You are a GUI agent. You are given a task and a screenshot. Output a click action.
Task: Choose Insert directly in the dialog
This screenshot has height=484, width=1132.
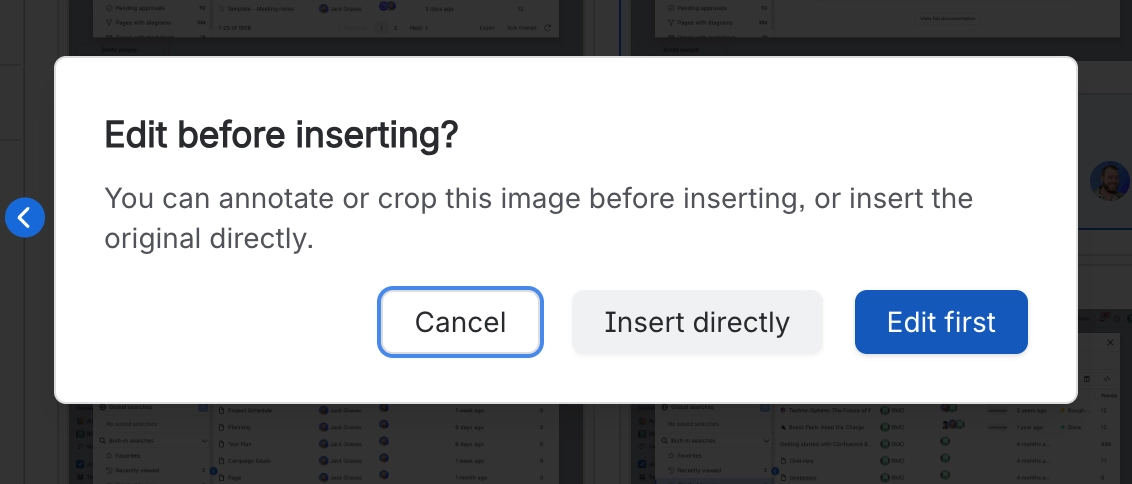[697, 322]
